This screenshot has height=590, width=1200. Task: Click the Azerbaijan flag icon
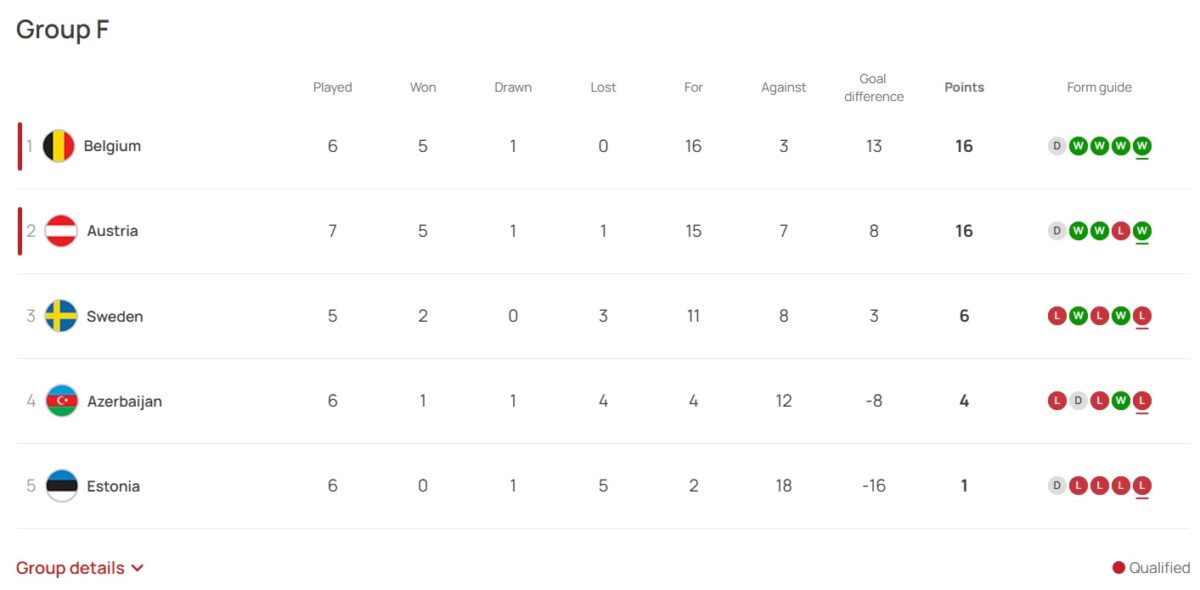pyautogui.click(x=62, y=401)
